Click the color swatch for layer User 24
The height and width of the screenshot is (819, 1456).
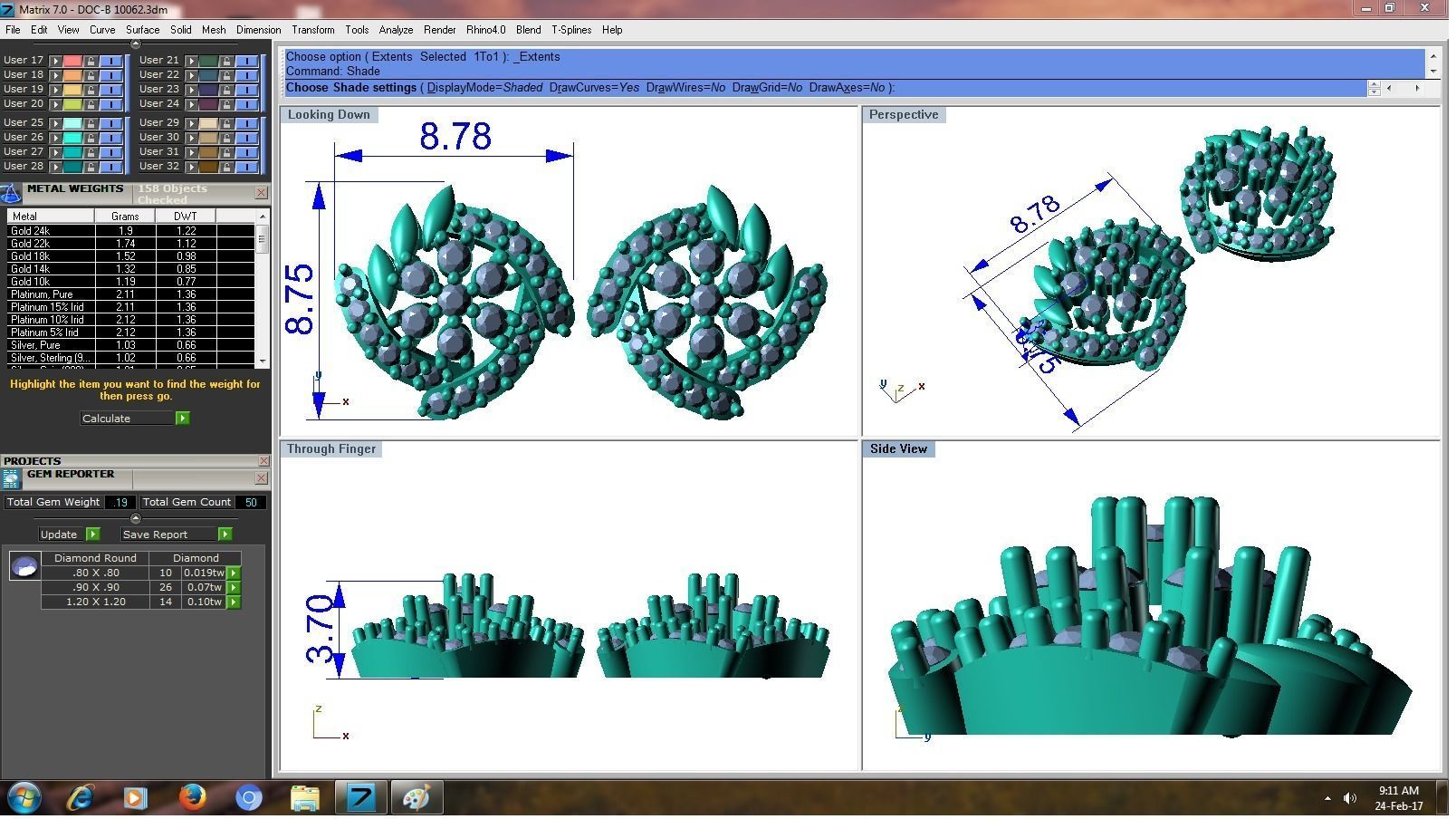point(208,104)
